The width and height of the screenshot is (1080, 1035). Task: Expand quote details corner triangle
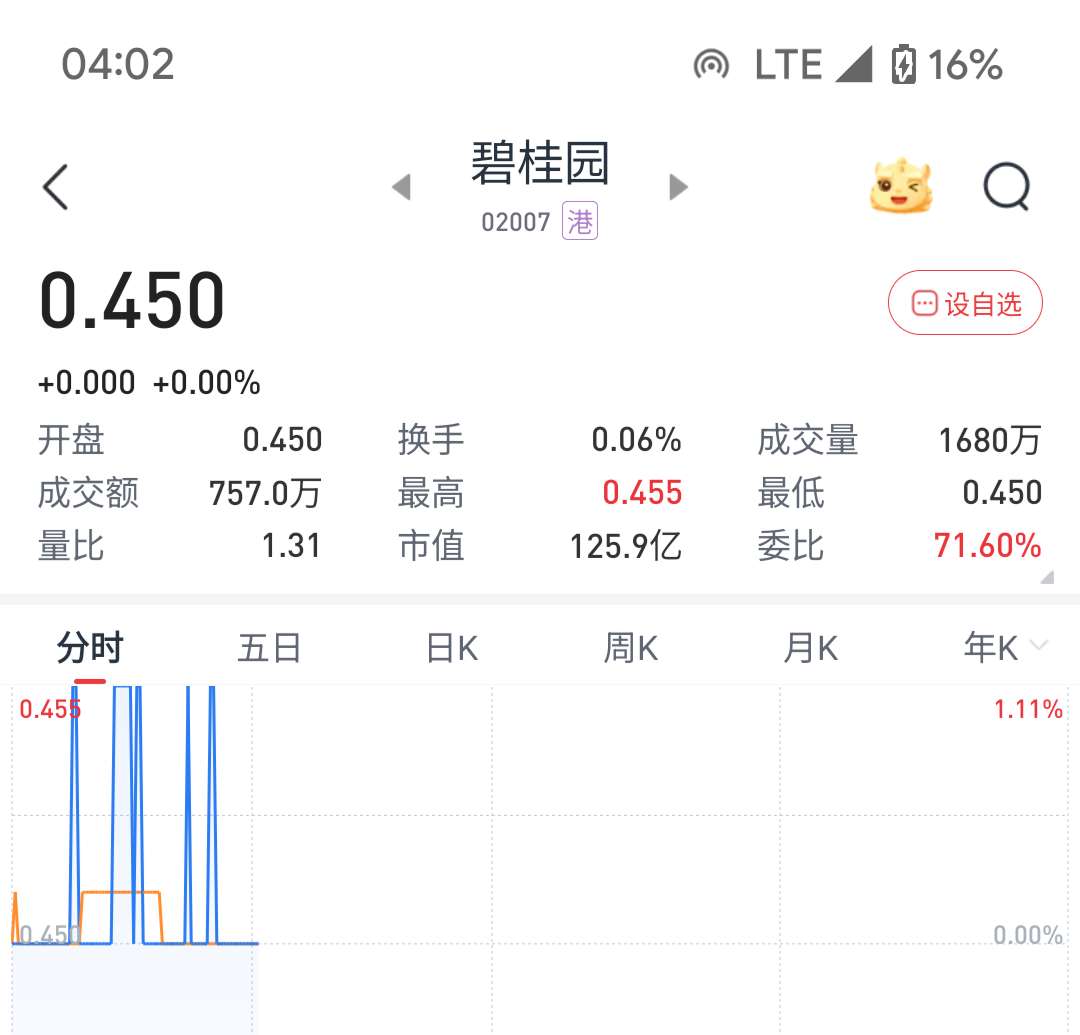pos(1048,577)
